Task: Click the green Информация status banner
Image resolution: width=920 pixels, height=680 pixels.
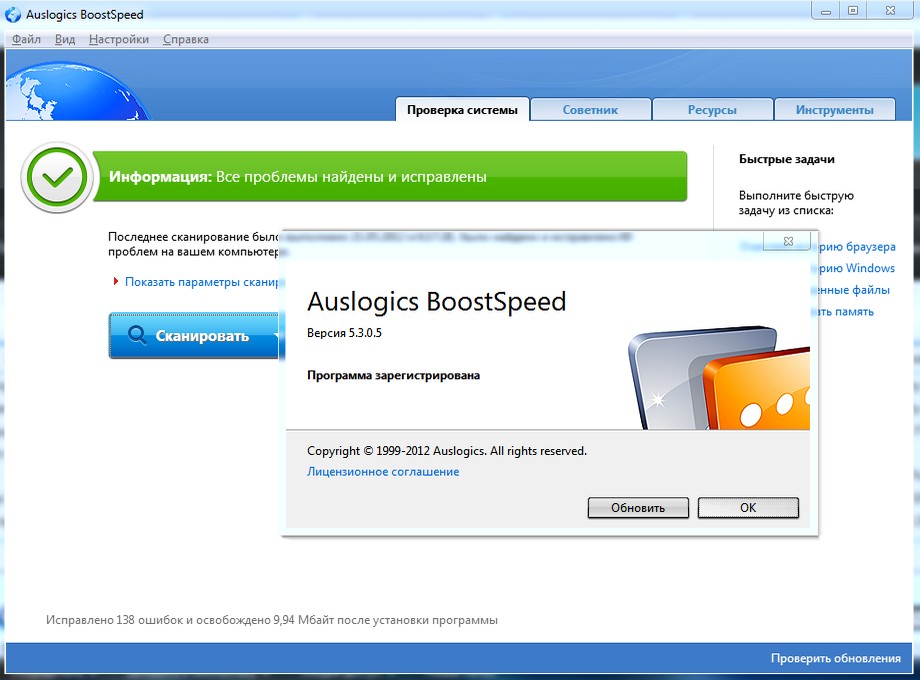Action: [390, 177]
